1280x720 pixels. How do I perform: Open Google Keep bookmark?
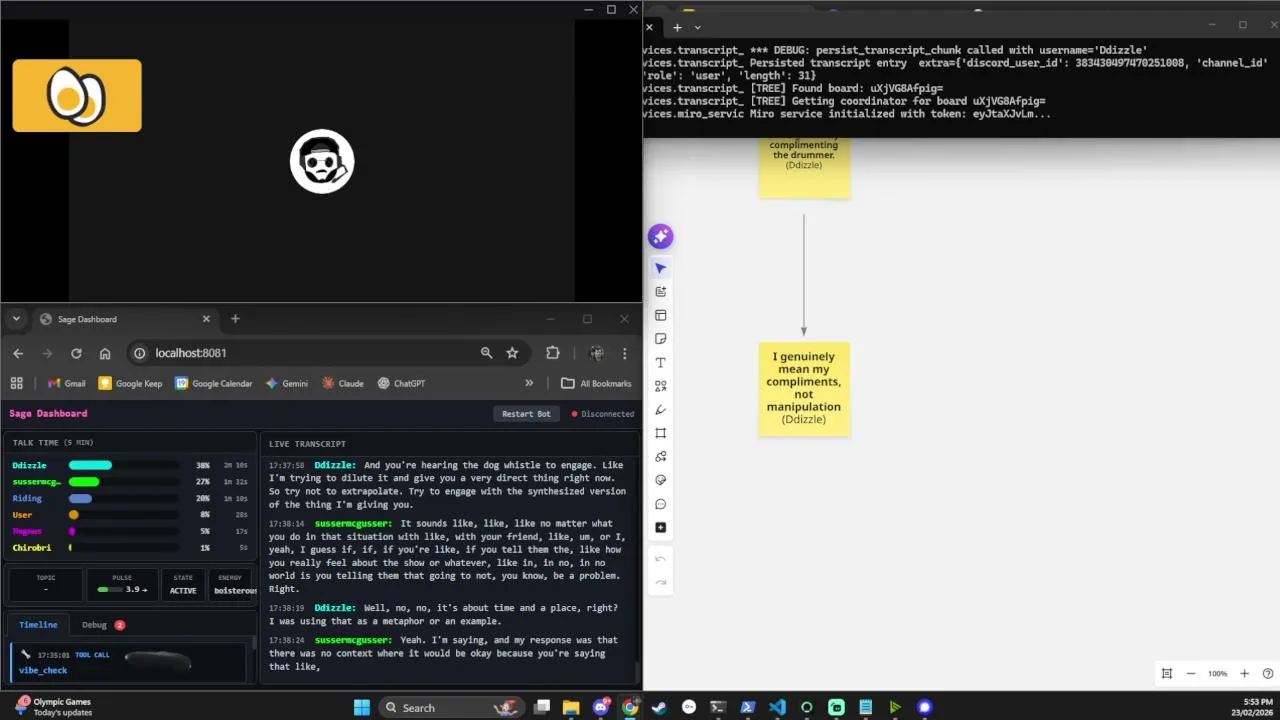(x=130, y=383)
